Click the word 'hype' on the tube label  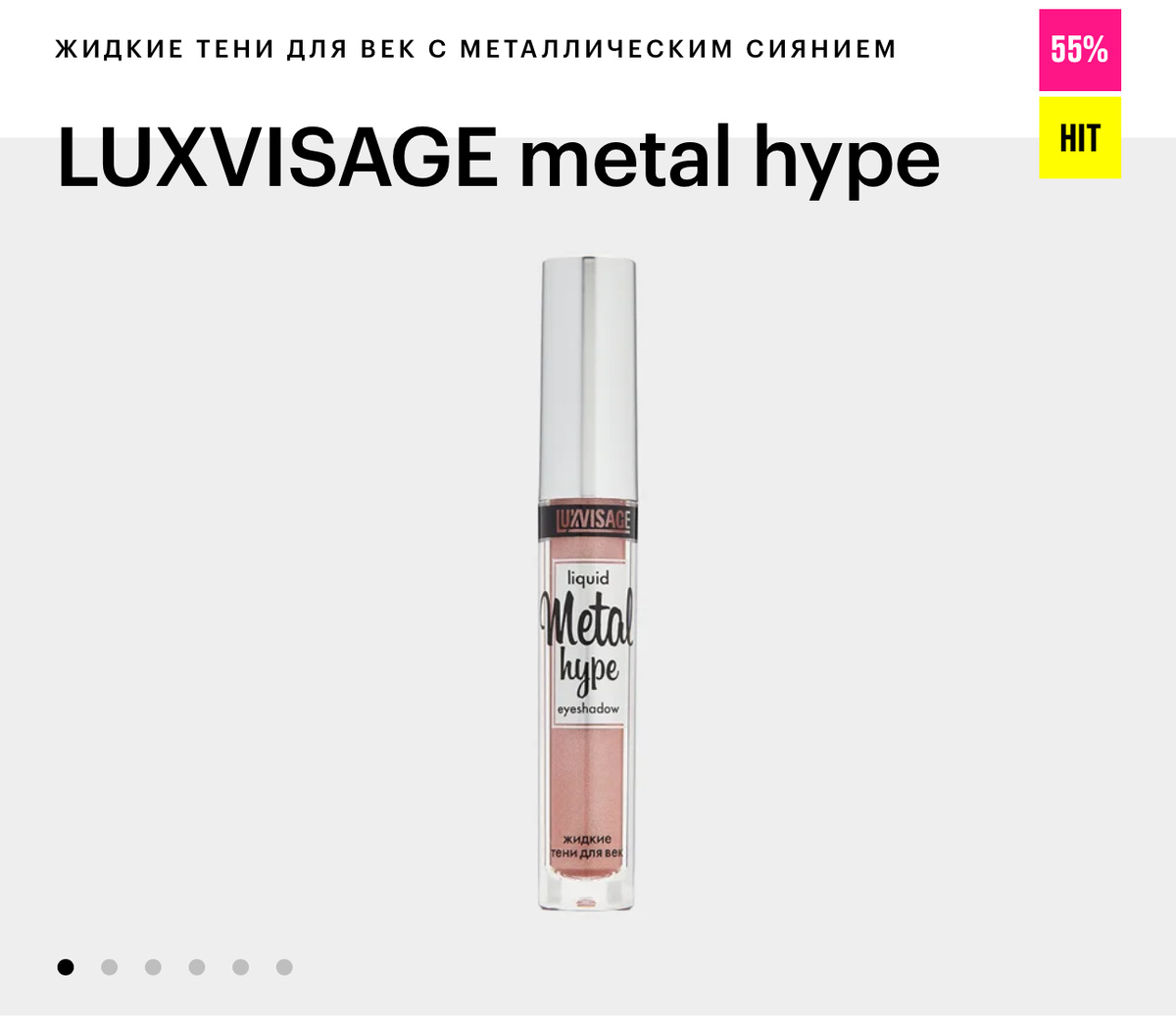pyautogui.click(x=589, y=671)
